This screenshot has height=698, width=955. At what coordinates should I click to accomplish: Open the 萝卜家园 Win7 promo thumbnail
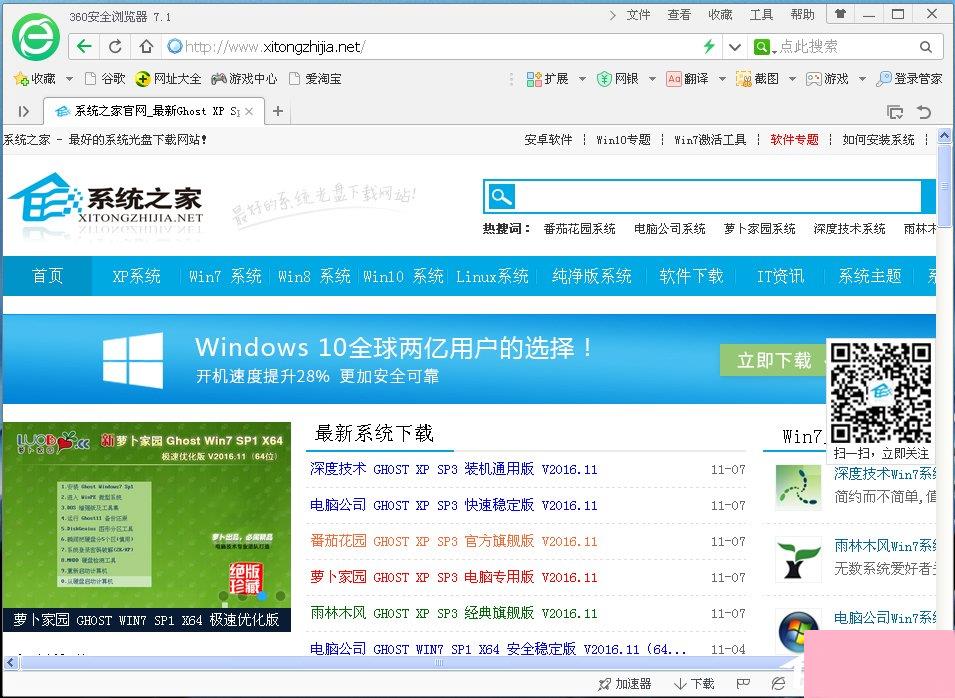(147, 527)
